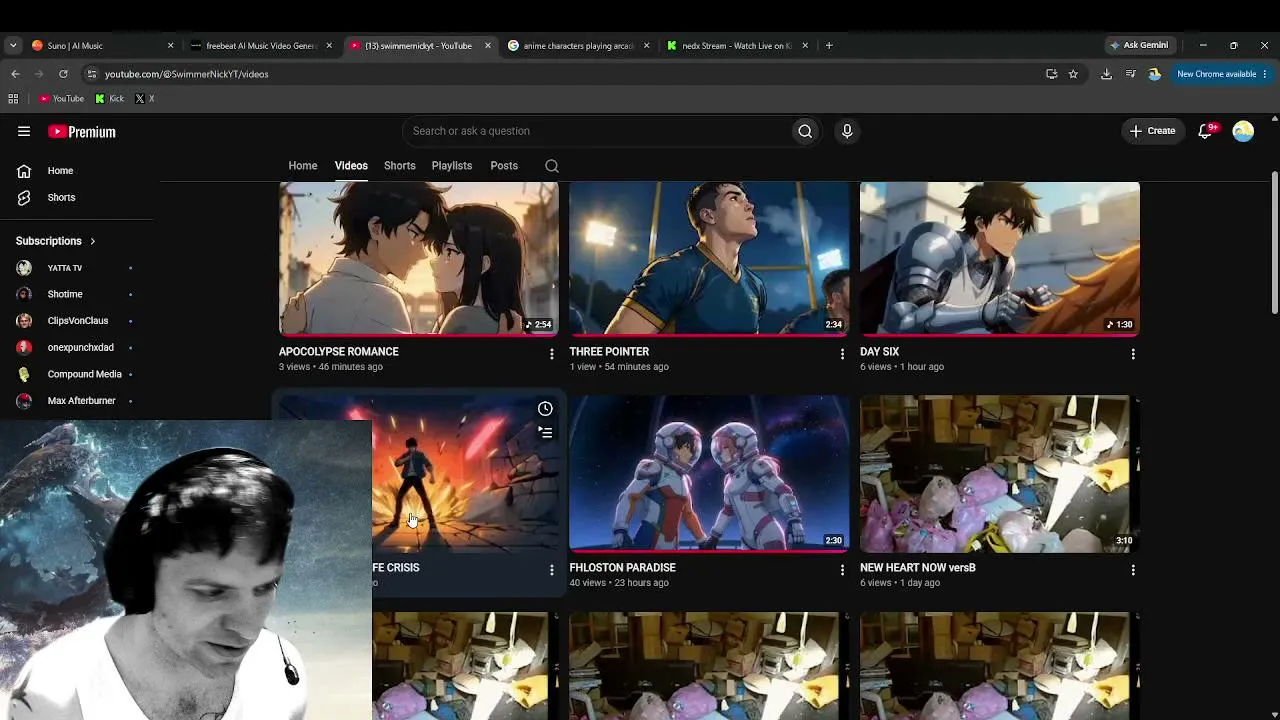Click the page vertical scrollbar
The height and width of the screenshot is (720, 1280).
(x=1274, y=245)
